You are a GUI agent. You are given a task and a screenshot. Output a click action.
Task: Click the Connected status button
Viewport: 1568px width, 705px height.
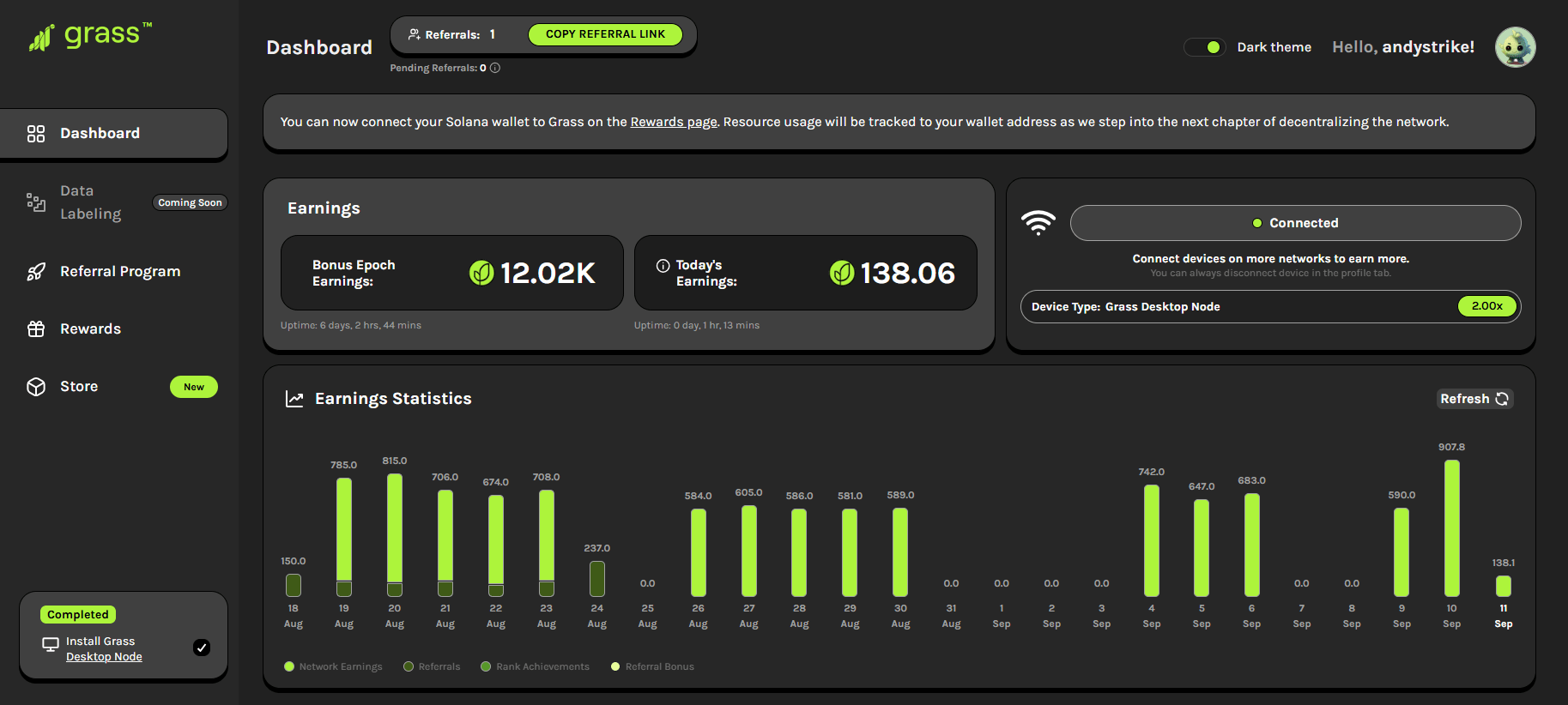[x=1295, y=223]
